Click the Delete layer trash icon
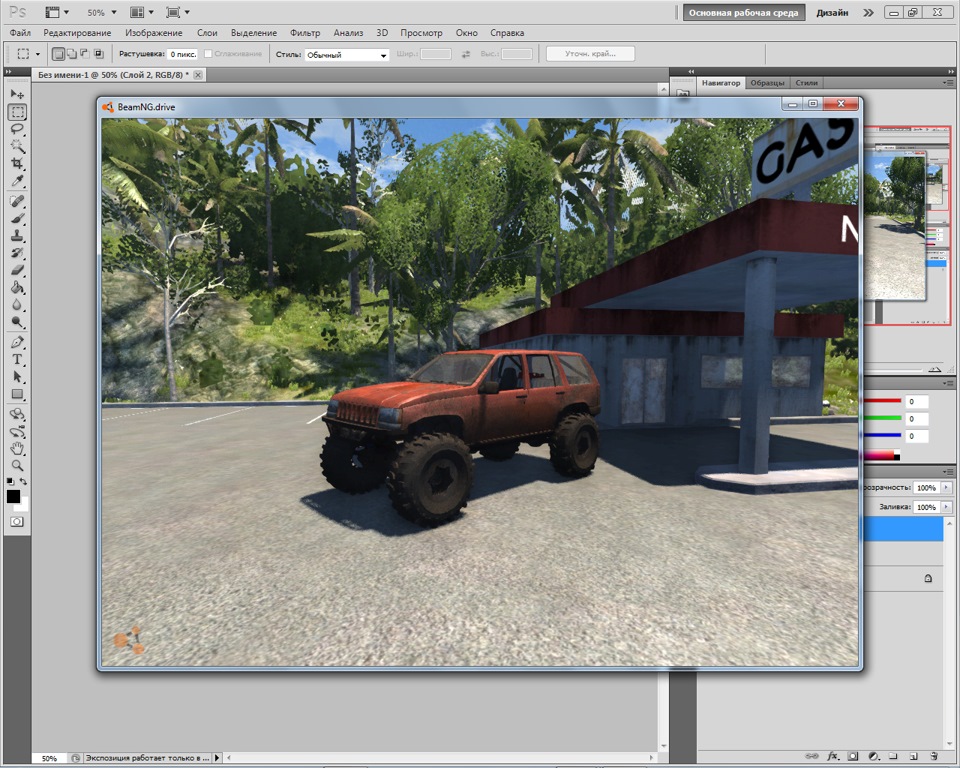 [x=934, y=756]
